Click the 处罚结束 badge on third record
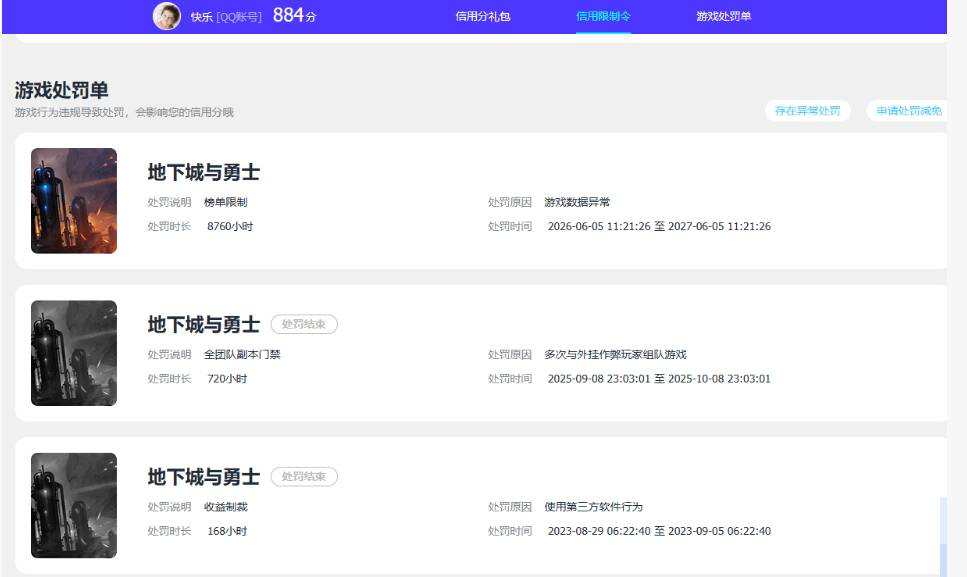967x577 pixels. [x=304, y=477]
